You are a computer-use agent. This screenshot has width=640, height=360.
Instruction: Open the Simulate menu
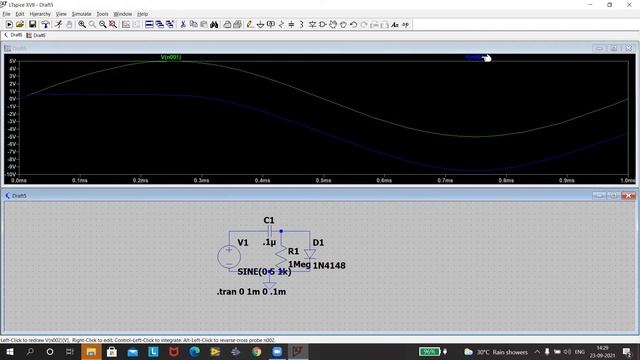point(82,14)
